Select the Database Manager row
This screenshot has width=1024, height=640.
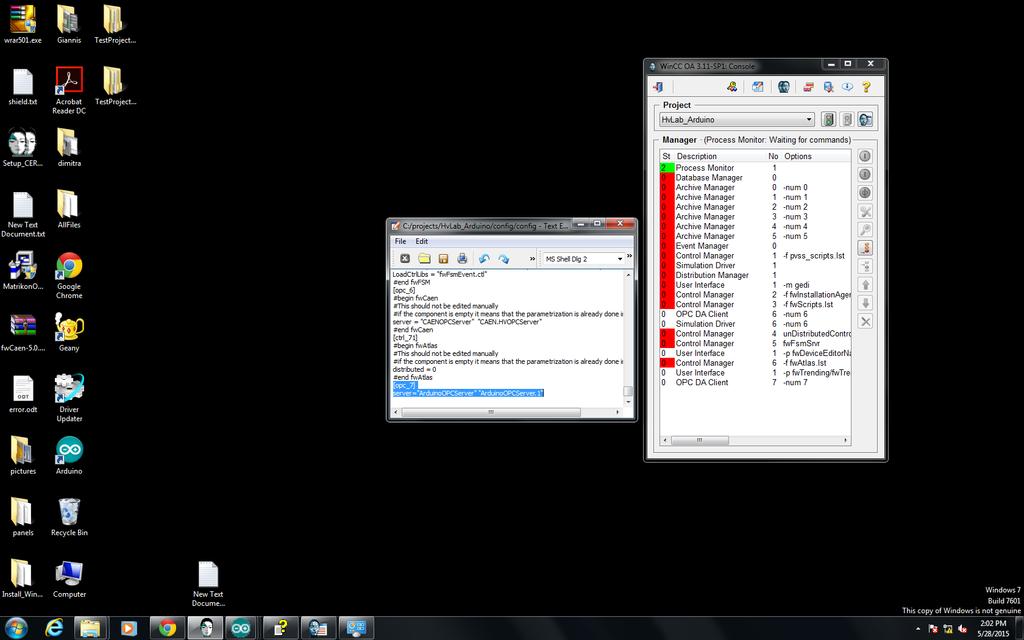[x=756, y=178]
